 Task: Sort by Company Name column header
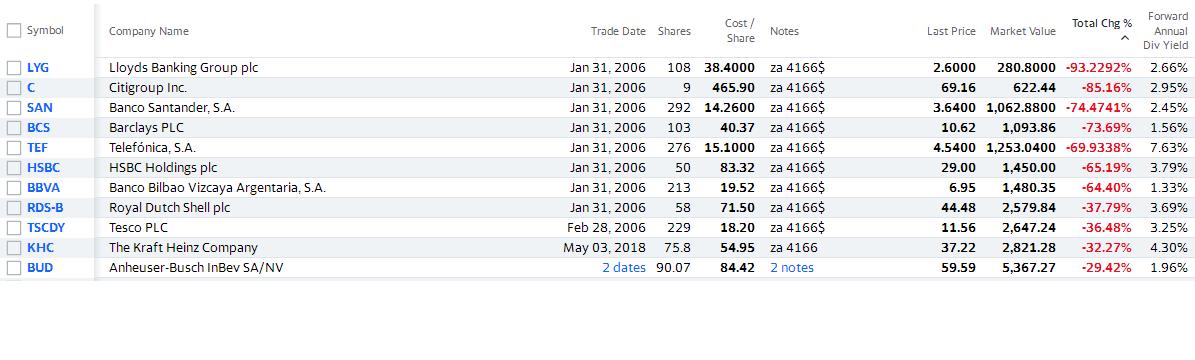coord(149,31)
